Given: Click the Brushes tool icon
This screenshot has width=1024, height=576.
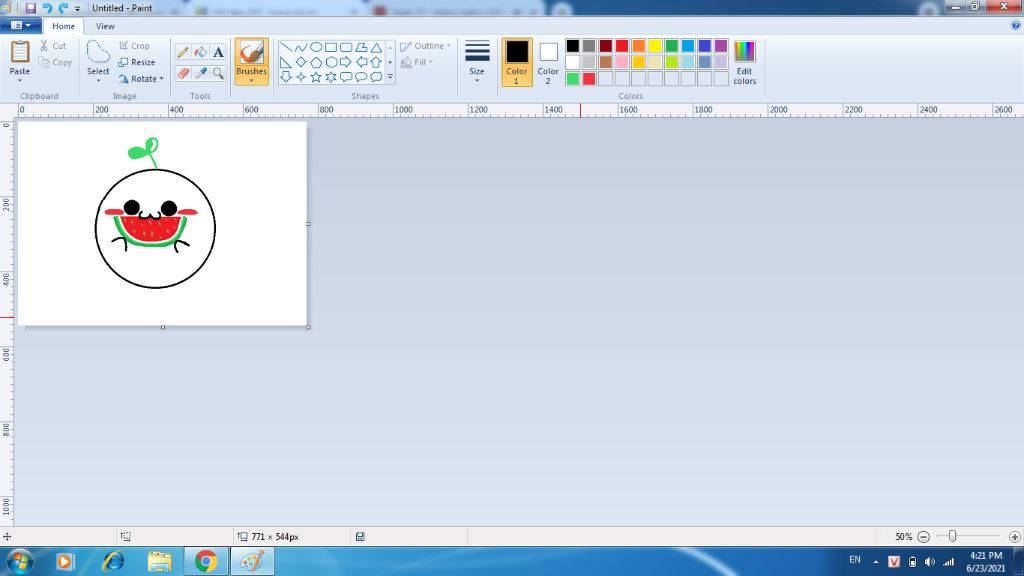Looking at the screenshot, I should pyautogui.click(x=251, y=53).
